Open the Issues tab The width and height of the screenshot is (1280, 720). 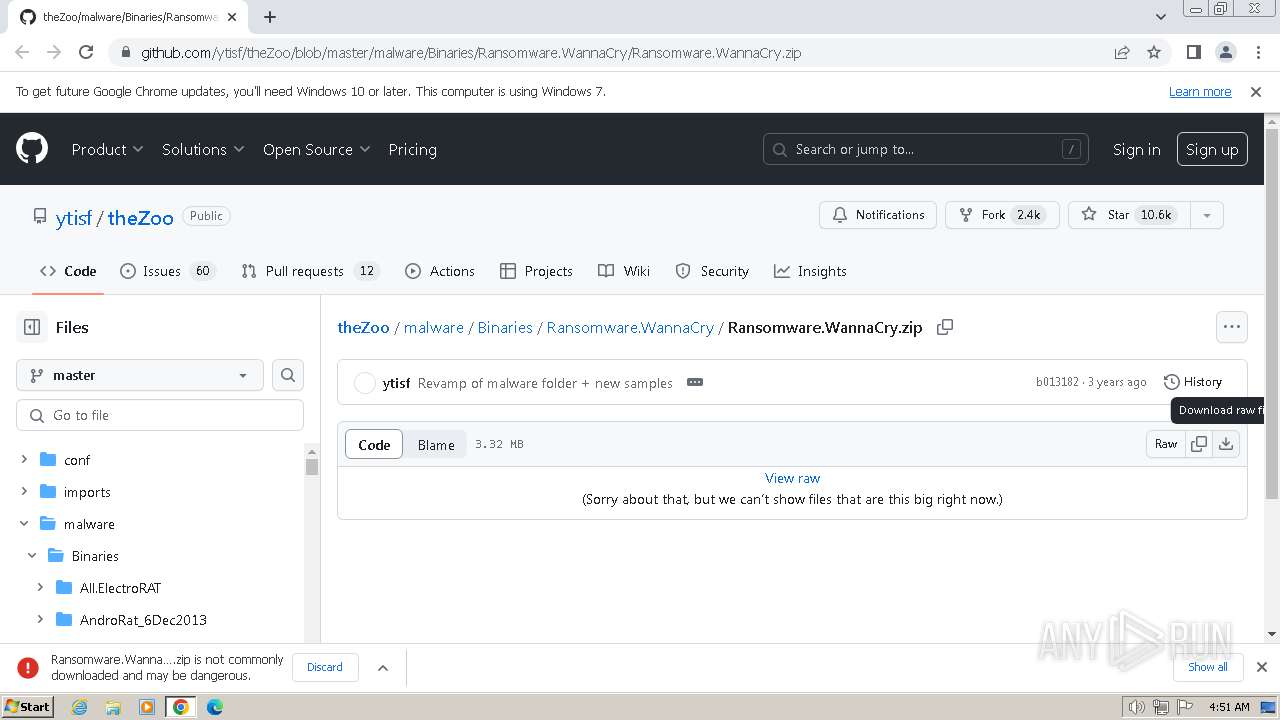click(168, 271)
